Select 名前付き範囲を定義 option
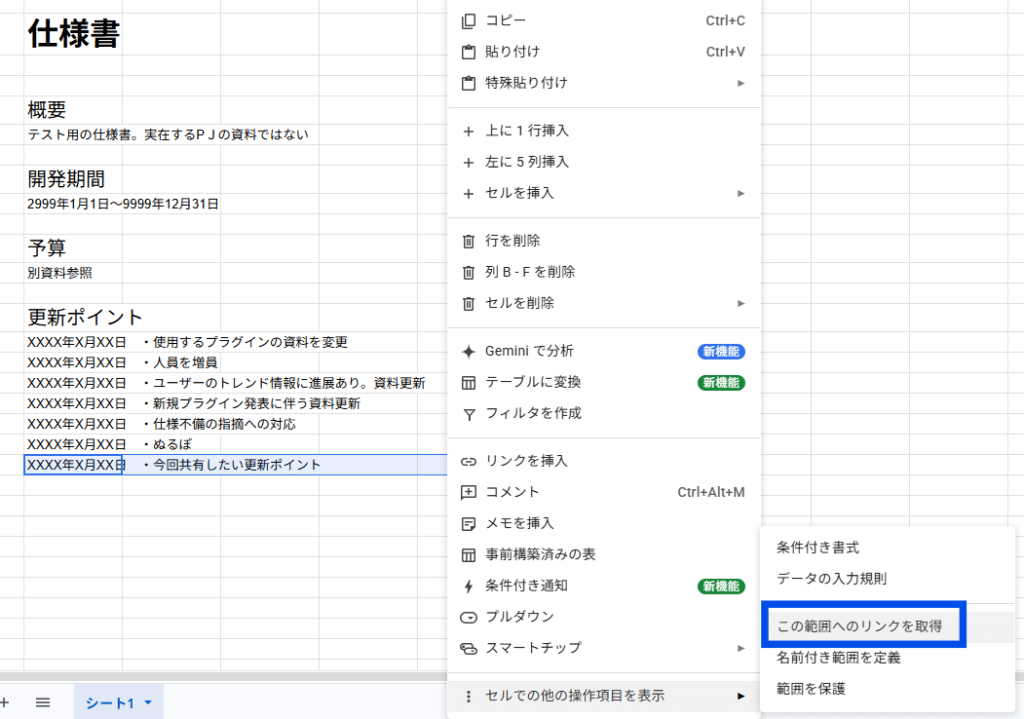This screenshot has height=719, width=1024. tap(838, 658)
